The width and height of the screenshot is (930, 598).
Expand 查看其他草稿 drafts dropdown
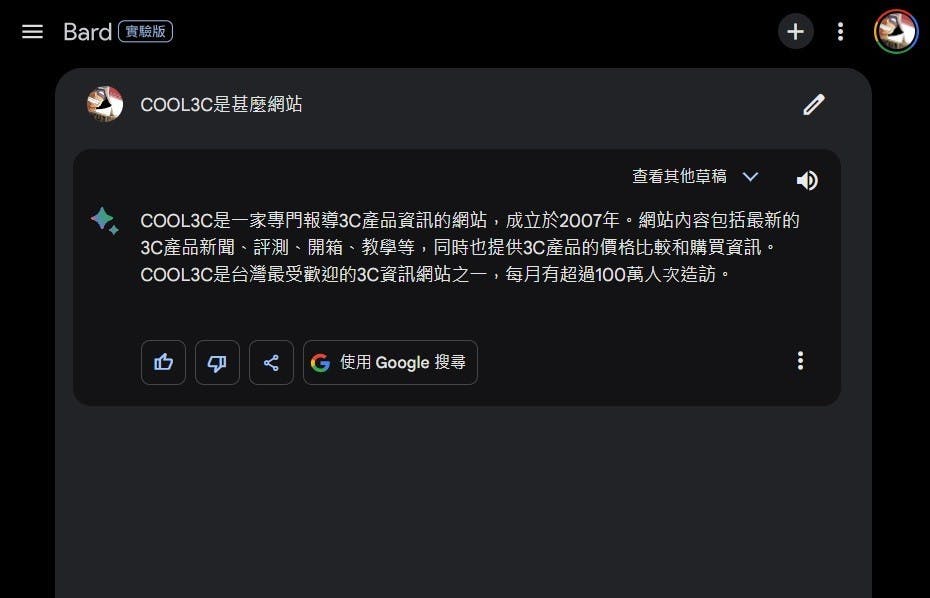tap(695, 176)
